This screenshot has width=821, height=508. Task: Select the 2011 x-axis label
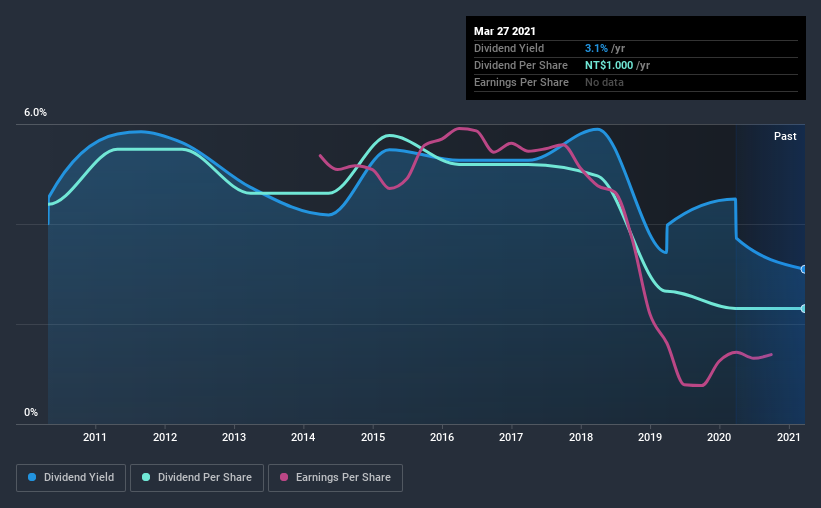point(95,437)
